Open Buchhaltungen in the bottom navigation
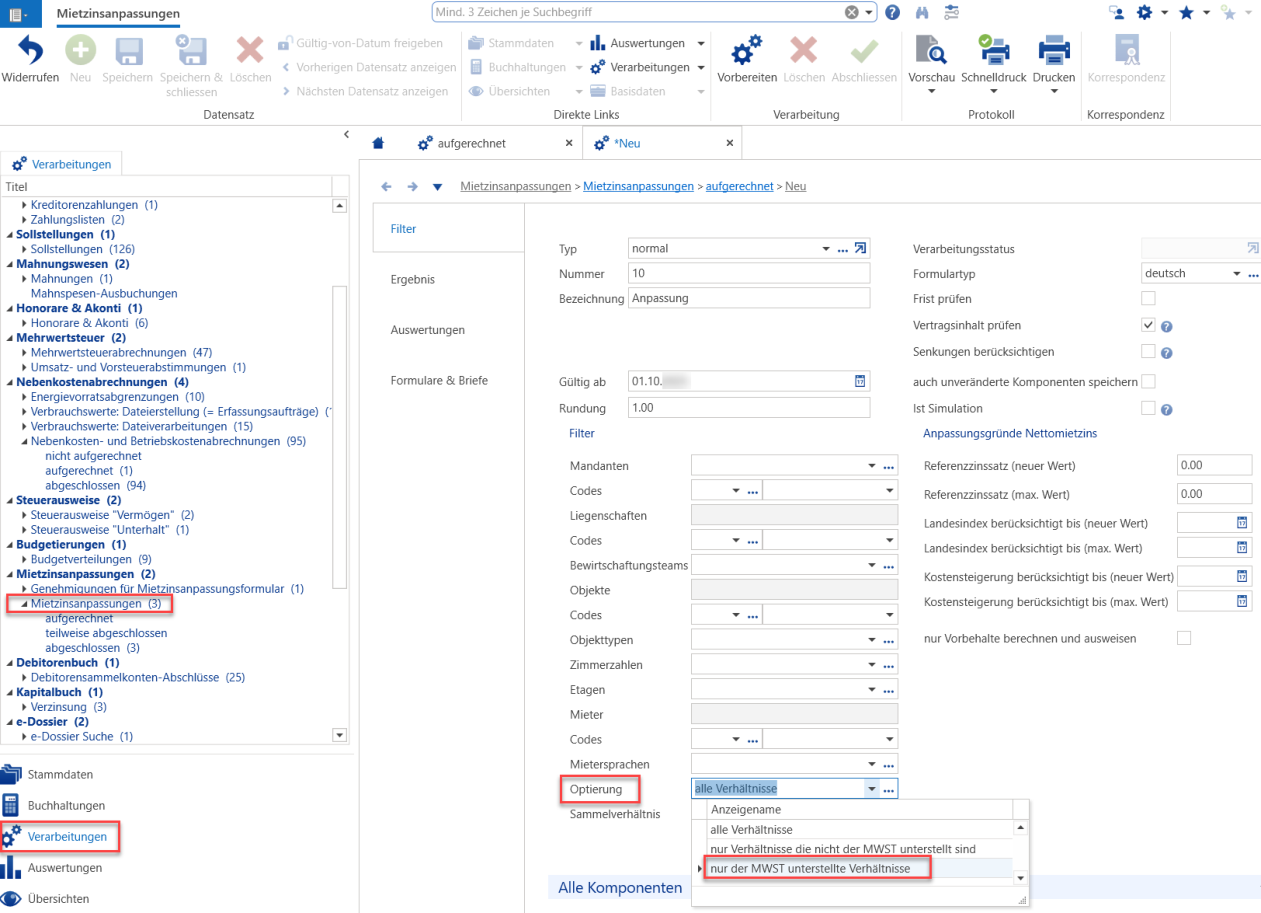Image resolution: width=1261 pixels, height=913 pixels. click(66, 805)
